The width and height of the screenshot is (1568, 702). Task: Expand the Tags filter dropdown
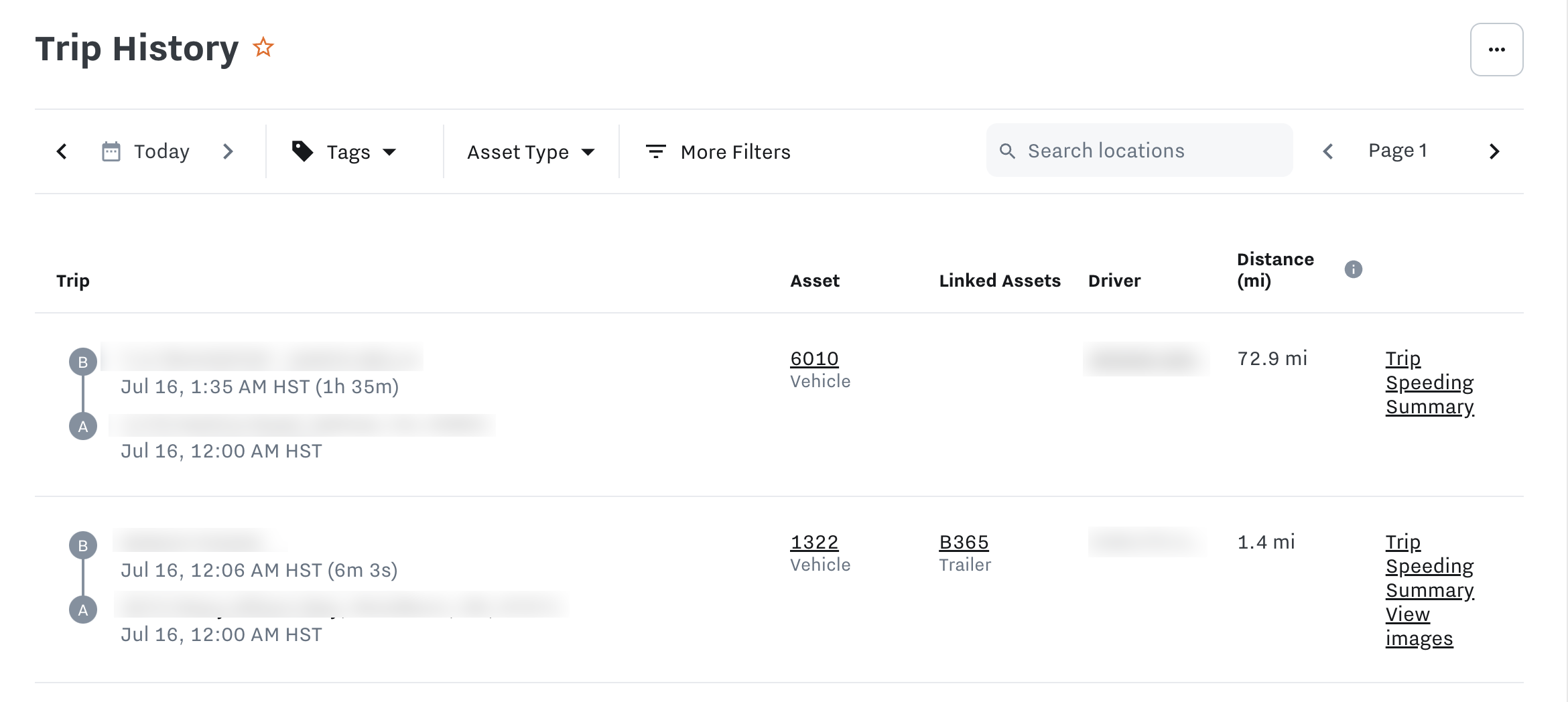pos(345,152)
